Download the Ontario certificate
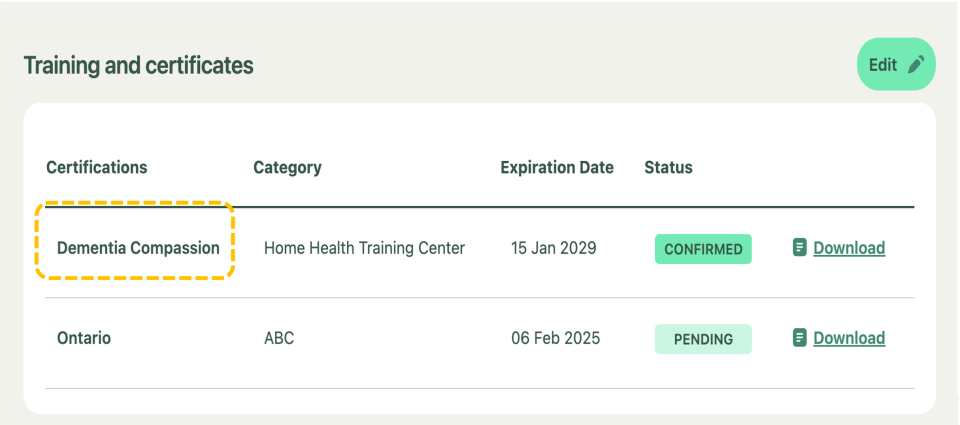960x425 pixels. [x=848, y=338]
